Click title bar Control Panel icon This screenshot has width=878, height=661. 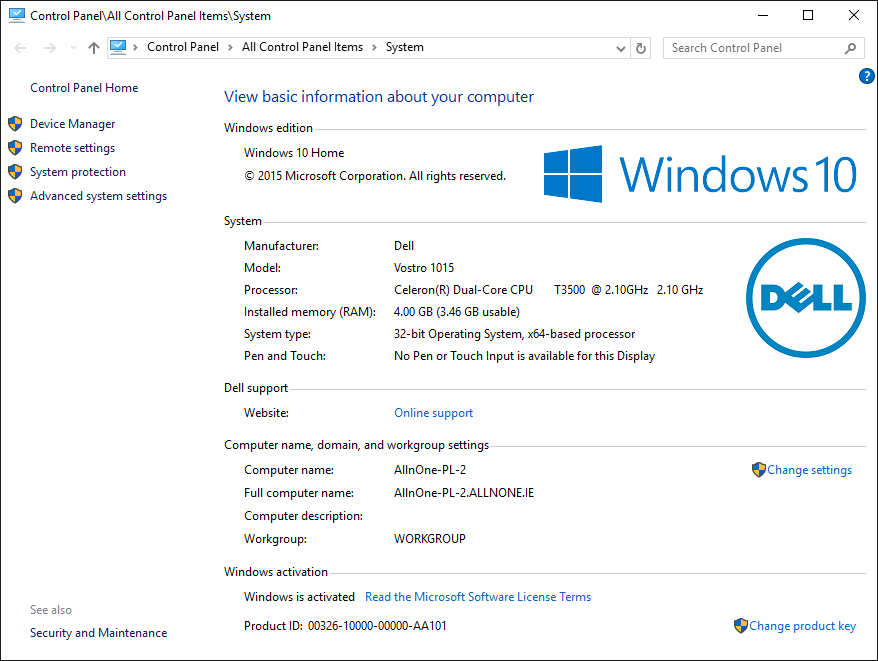click(17, 15)
